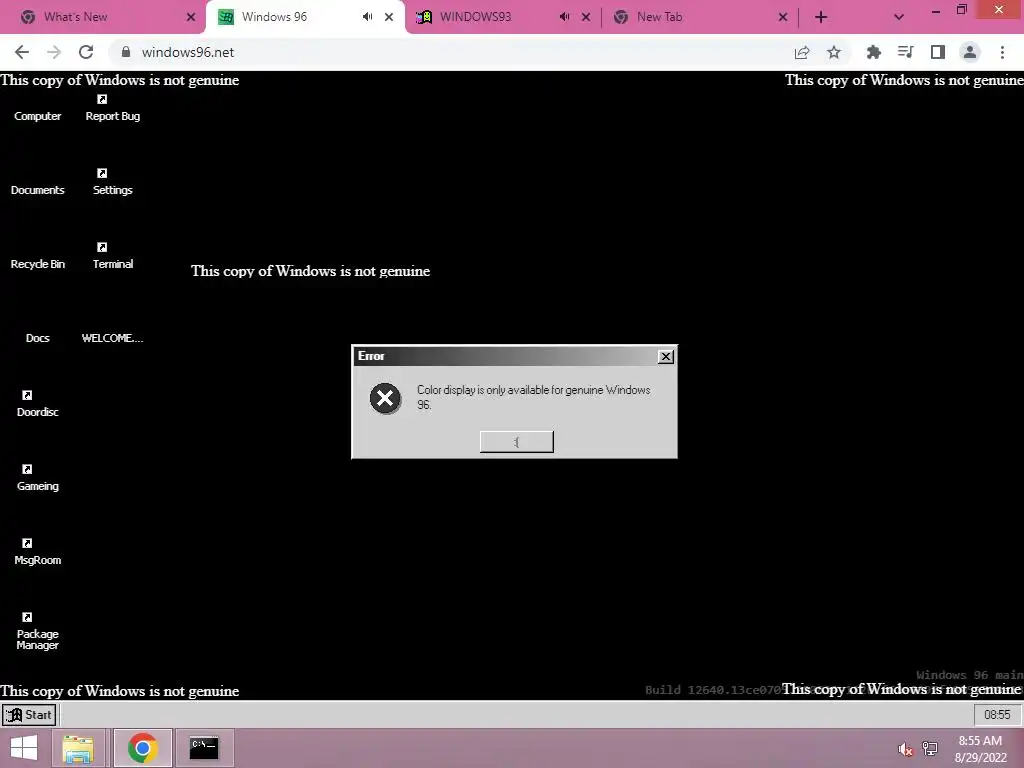
Task: Open the Chrome profile avatar
Action: coord(970,52)
